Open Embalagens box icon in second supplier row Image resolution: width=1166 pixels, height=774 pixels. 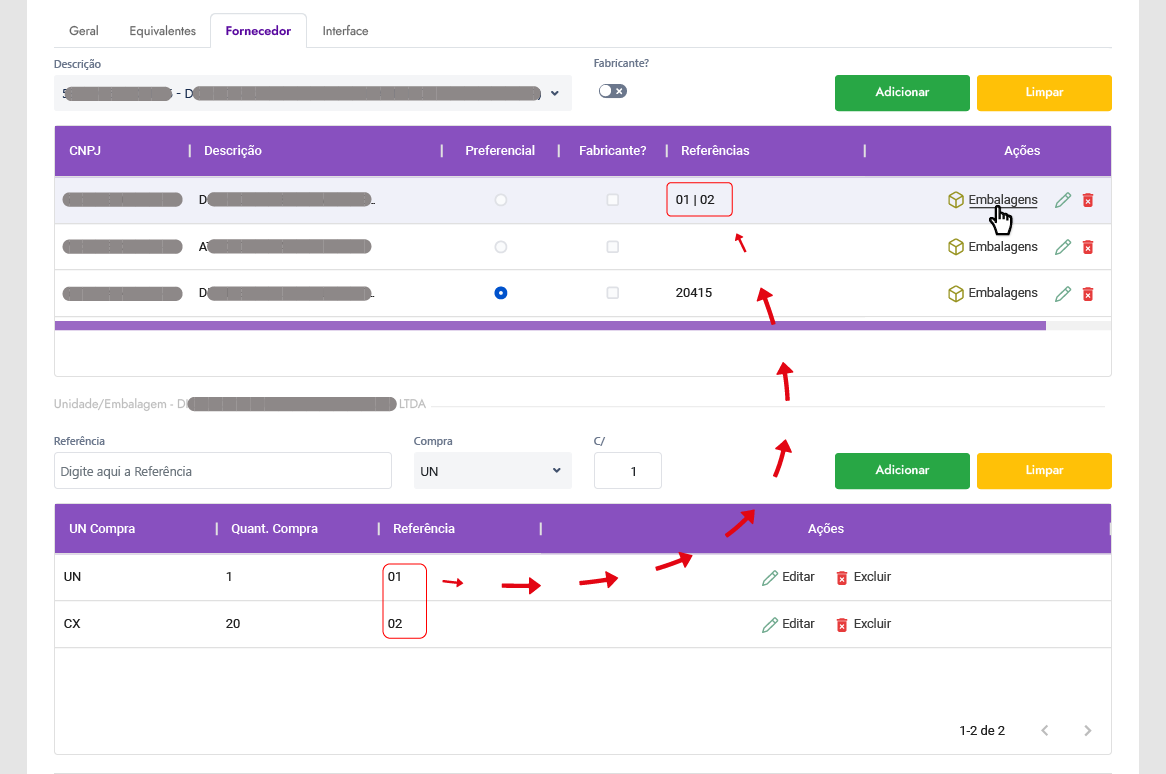point(956,247)
